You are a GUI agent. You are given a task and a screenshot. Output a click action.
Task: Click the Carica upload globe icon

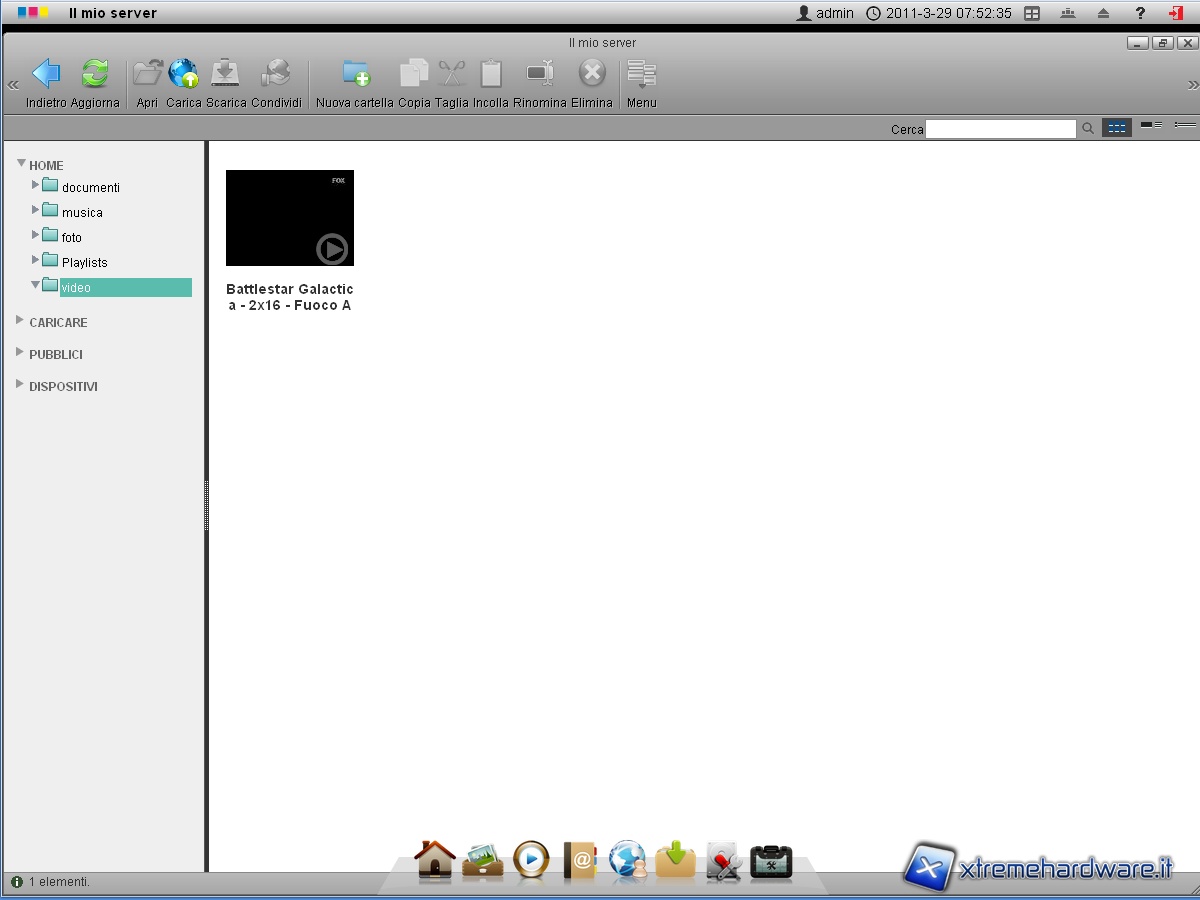pyautogui.click(x=183, y=74)
